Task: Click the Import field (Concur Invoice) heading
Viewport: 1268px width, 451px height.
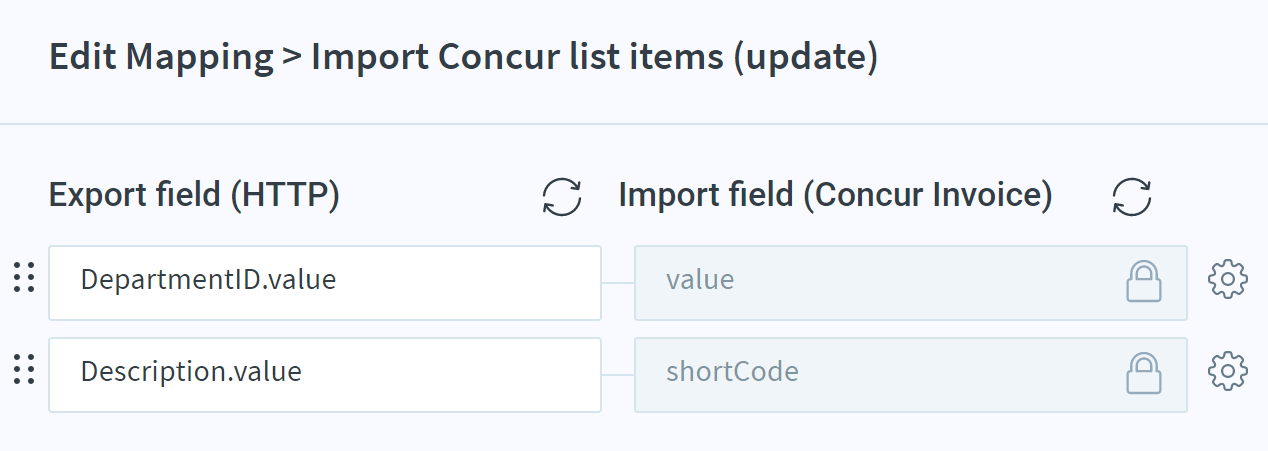Action: pyautogui.click(x=835, y=196)
